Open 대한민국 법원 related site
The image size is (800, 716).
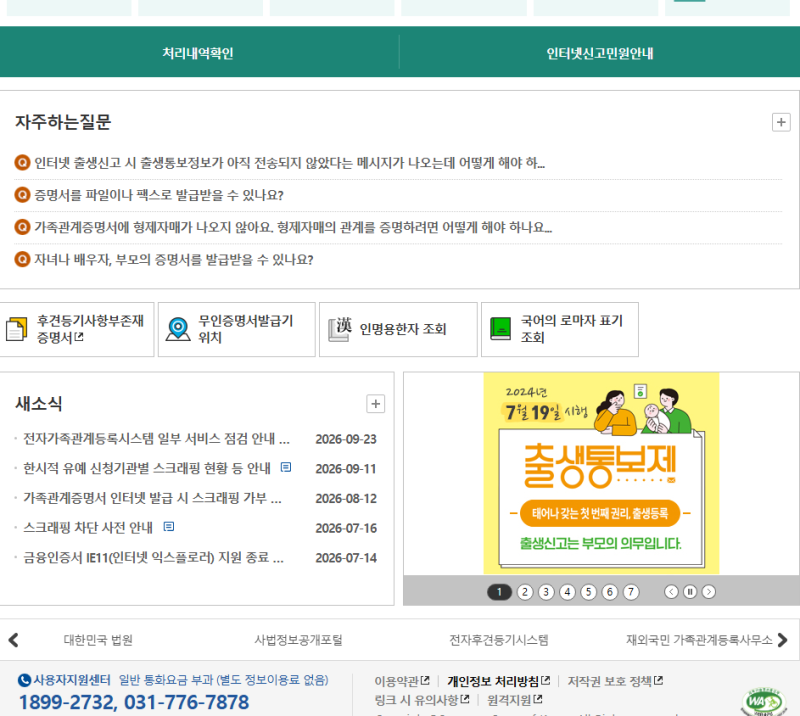(98, 640)
